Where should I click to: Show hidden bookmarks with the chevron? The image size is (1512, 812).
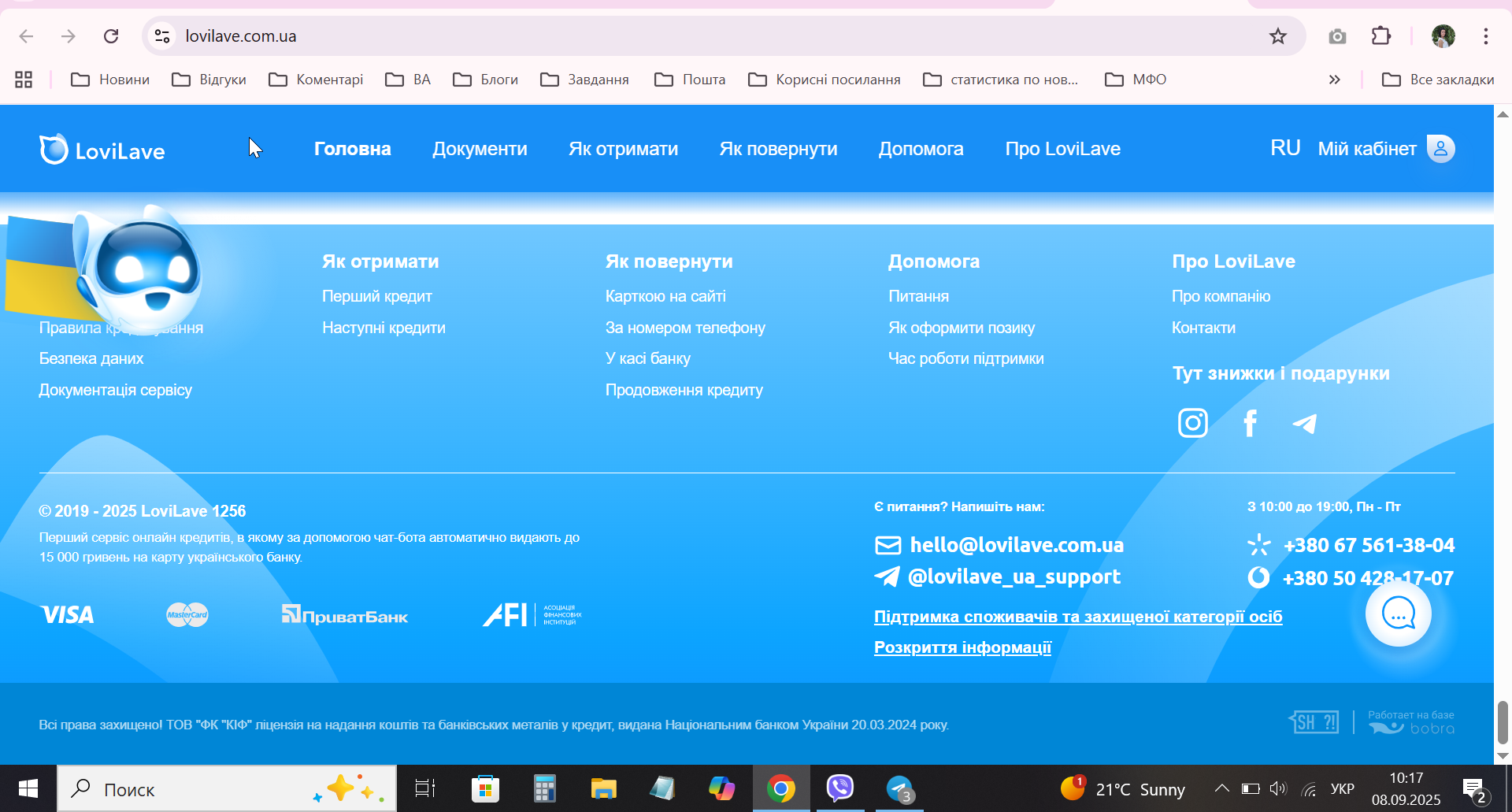pyautogui.click(x=1334, y=80)
